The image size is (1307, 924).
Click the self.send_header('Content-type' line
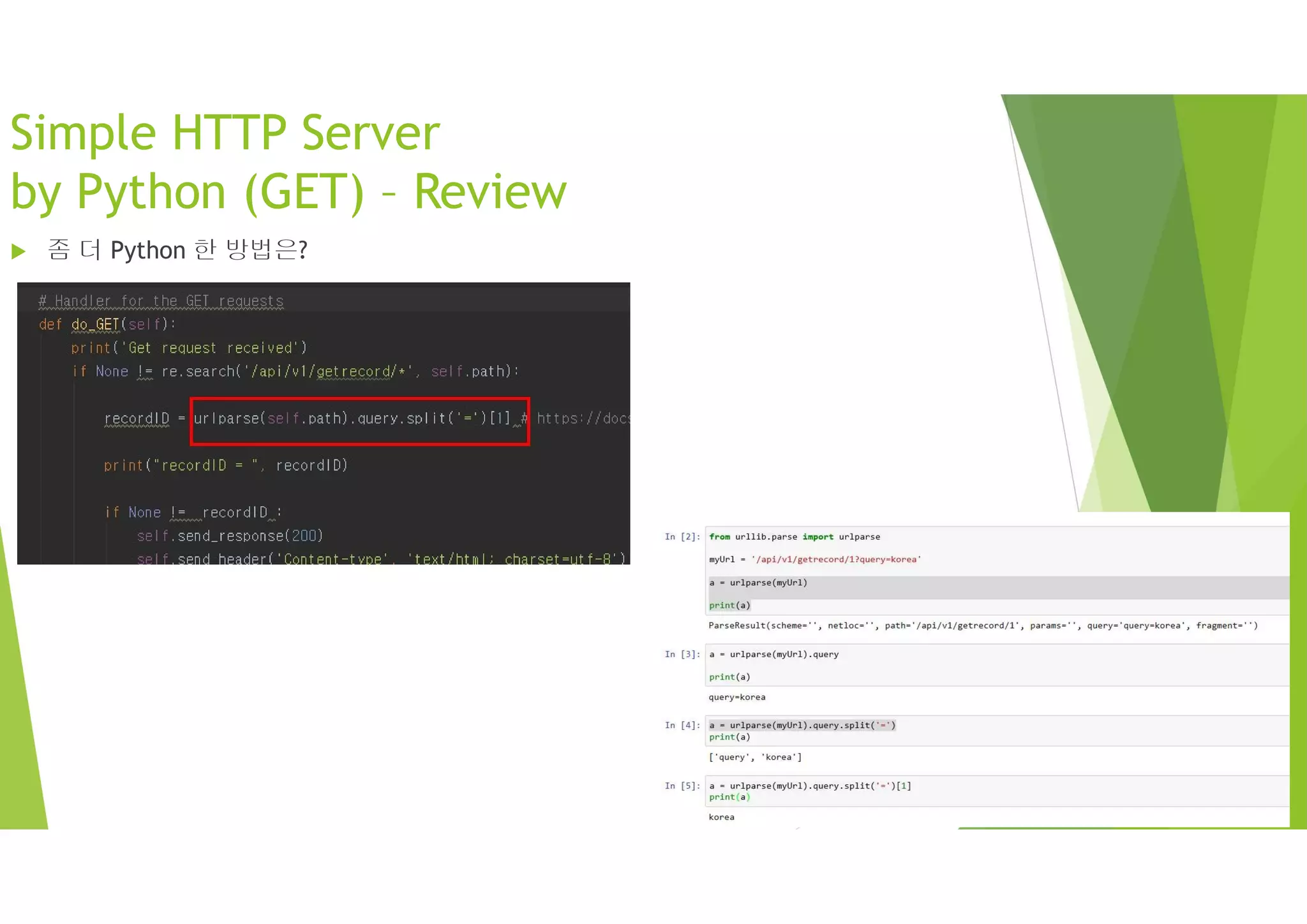[381, 558]
